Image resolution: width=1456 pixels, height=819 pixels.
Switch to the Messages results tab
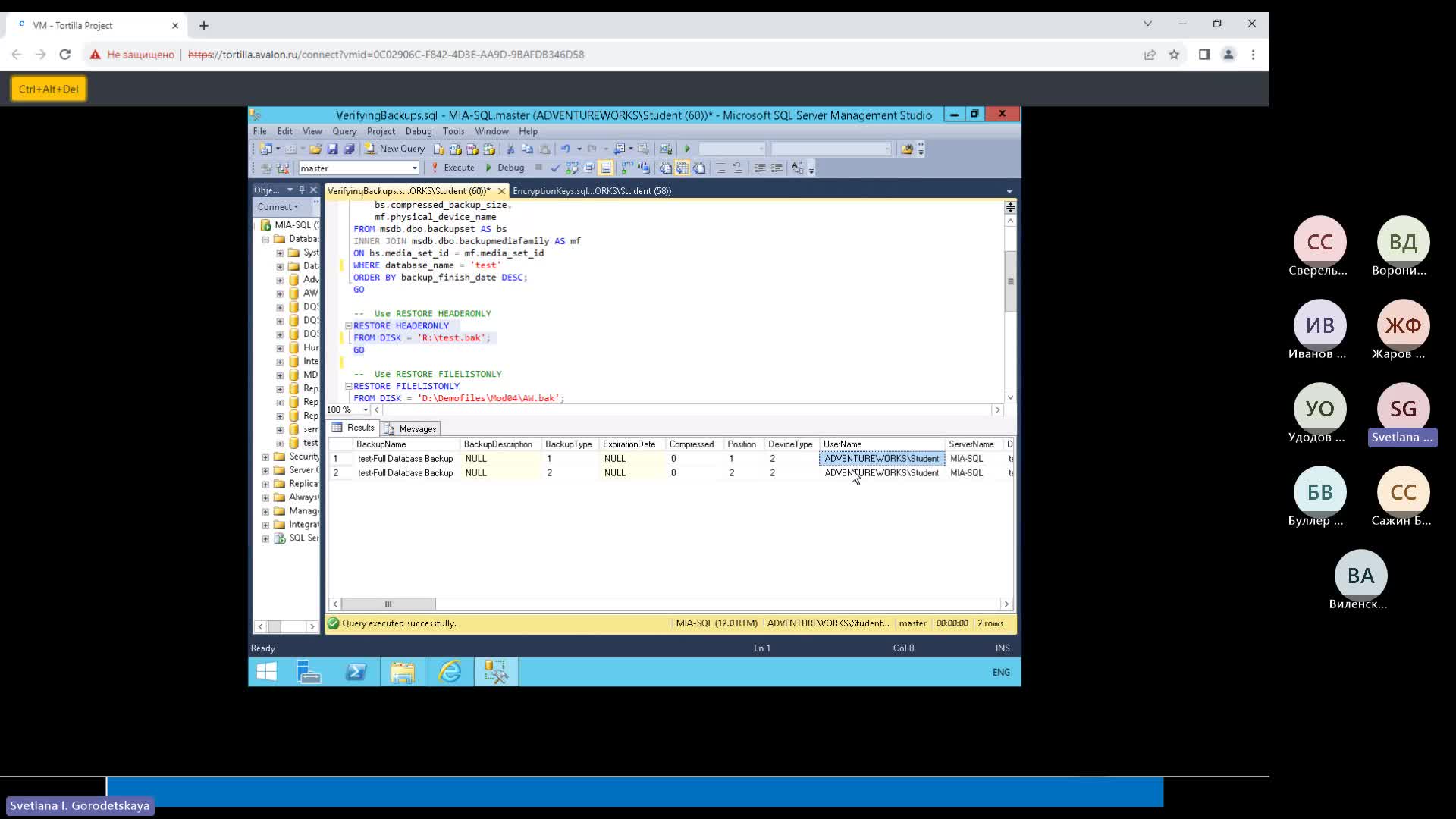pyautogui.click(x=411, y=428)
